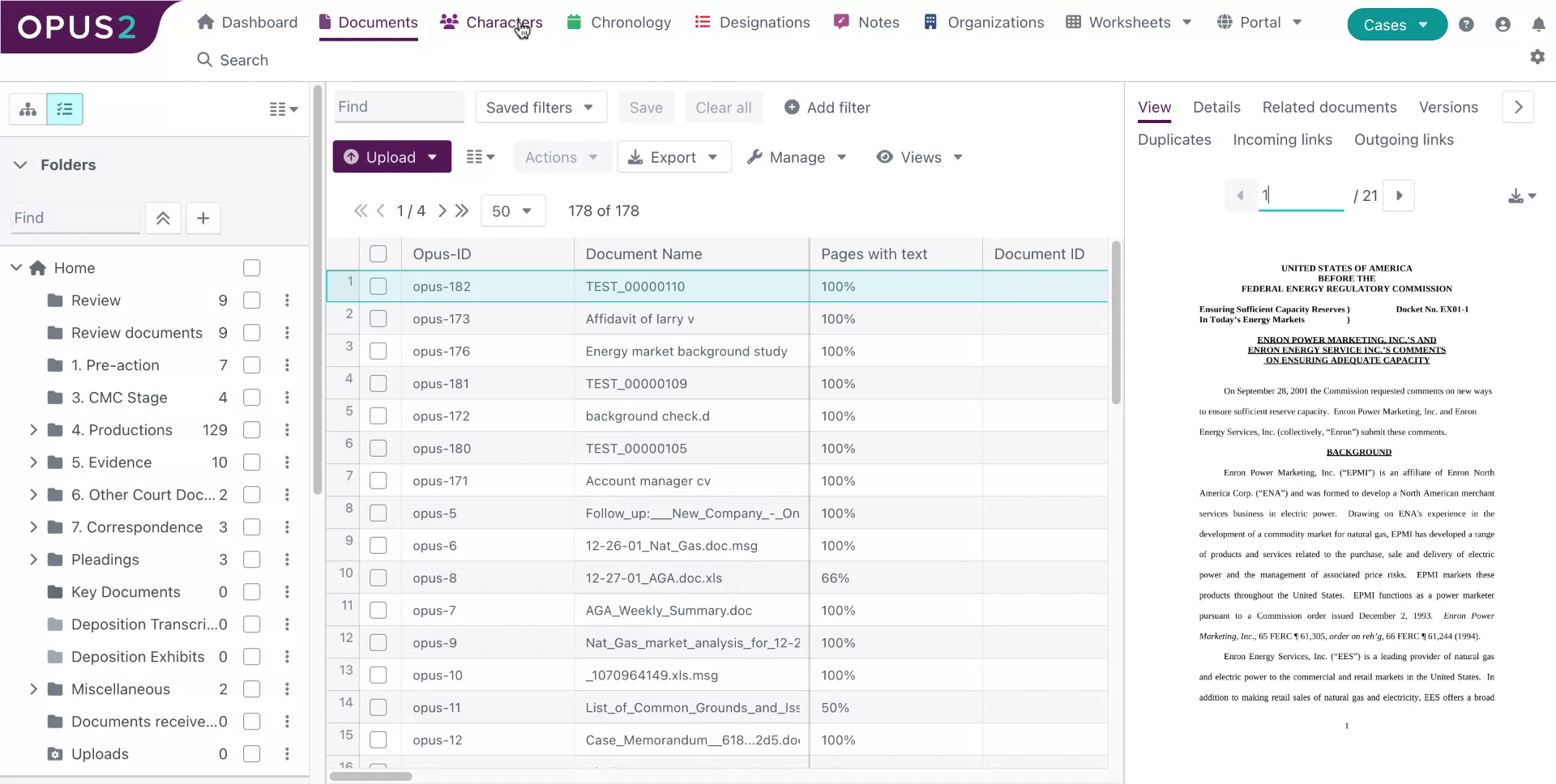Viewport: 1556px width, 784px height.
Task: Open the notifications bell
Action: tap(1539, 24)
